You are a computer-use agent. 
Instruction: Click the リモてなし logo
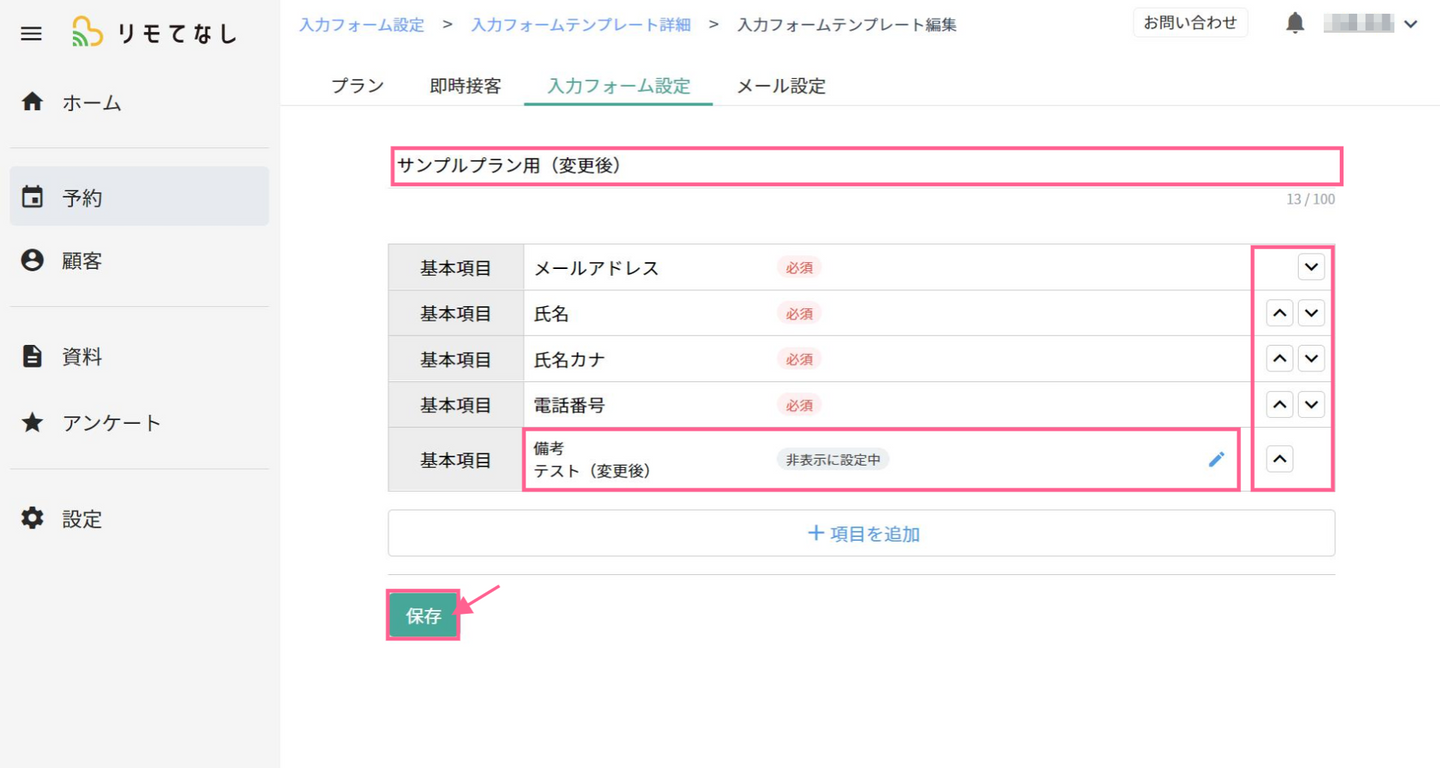(x=155, y=33)
